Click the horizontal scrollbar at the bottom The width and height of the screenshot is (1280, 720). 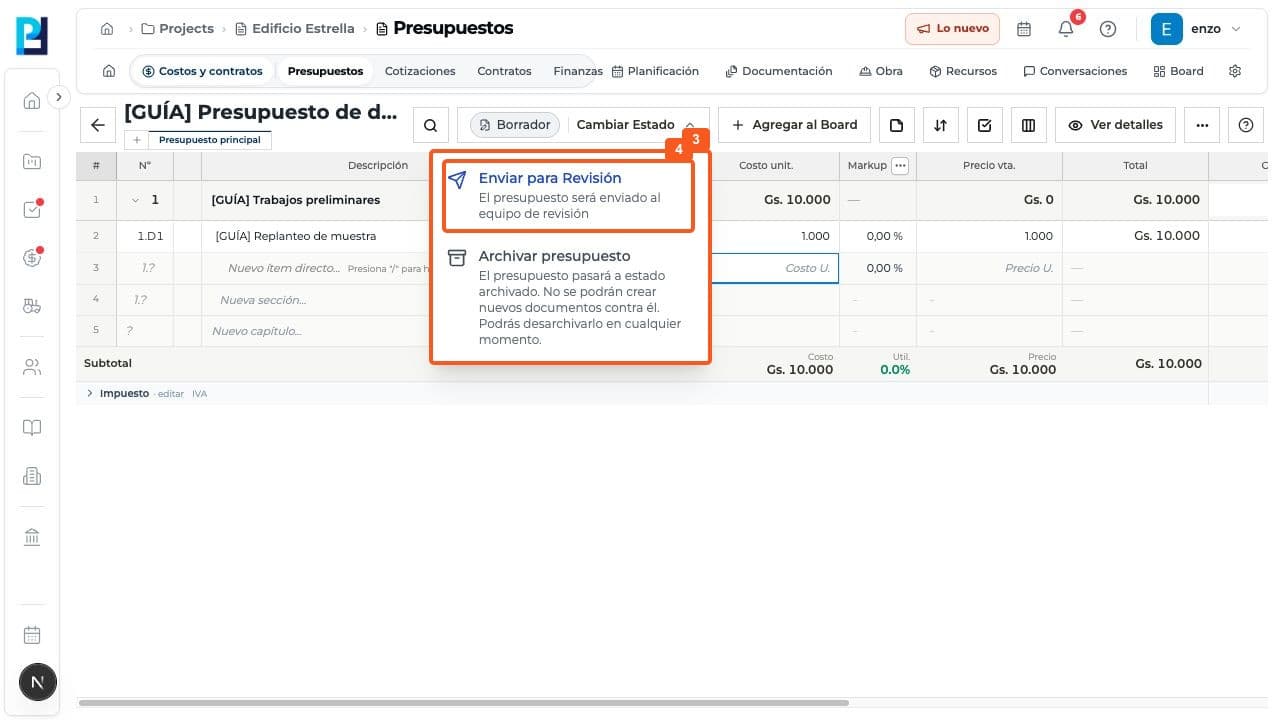pyautogui.click(x=463, y=703)
